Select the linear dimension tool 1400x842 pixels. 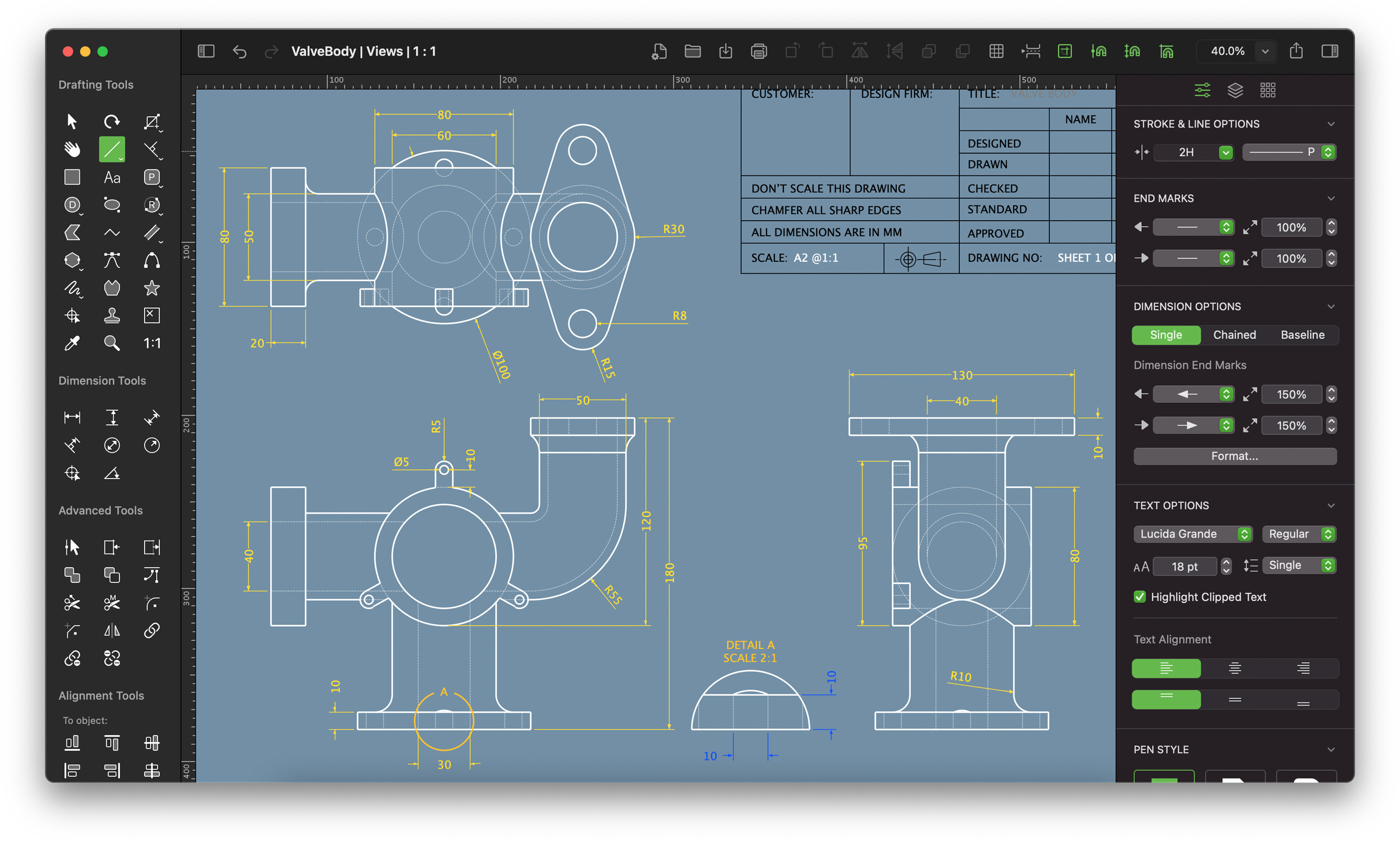click(x=72, y=417)
